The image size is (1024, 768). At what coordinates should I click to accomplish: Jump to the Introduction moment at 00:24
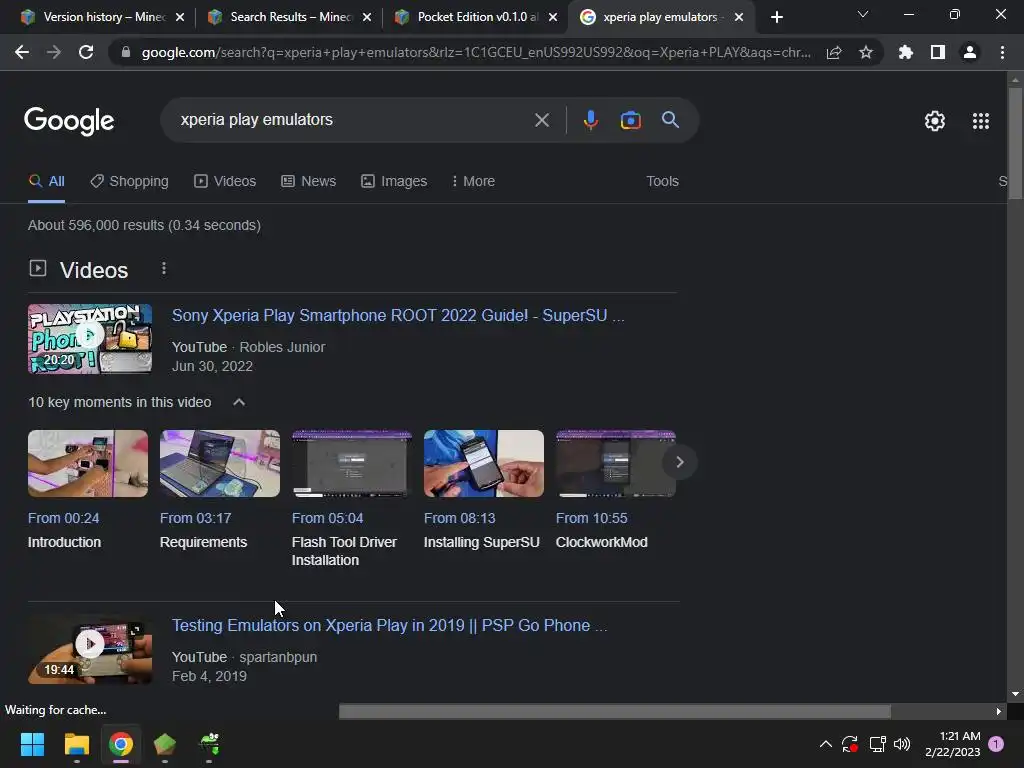pyautogui.click(x=64, y=530)
